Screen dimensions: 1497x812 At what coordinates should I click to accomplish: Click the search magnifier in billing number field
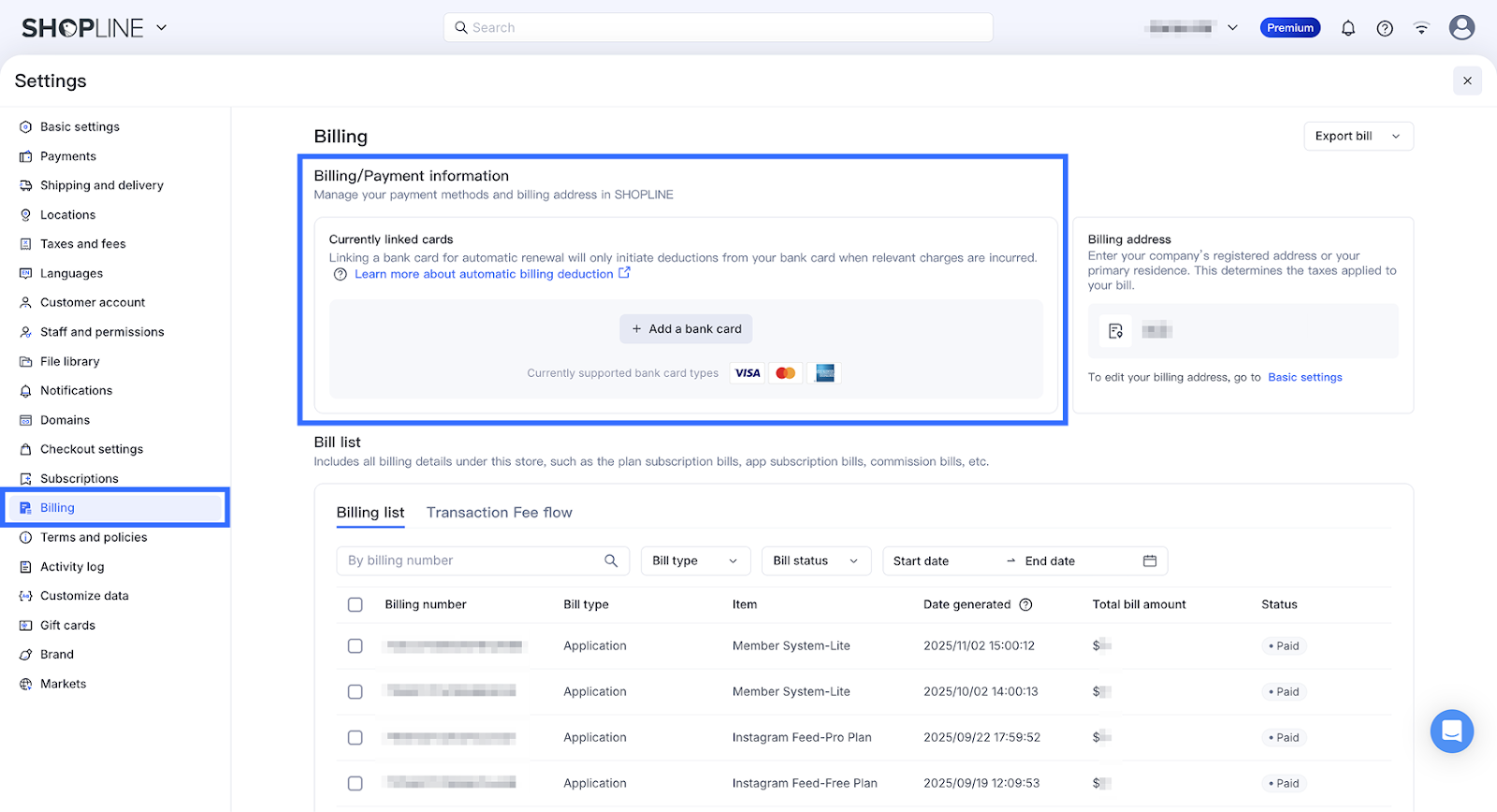click(x=611, y=560)
